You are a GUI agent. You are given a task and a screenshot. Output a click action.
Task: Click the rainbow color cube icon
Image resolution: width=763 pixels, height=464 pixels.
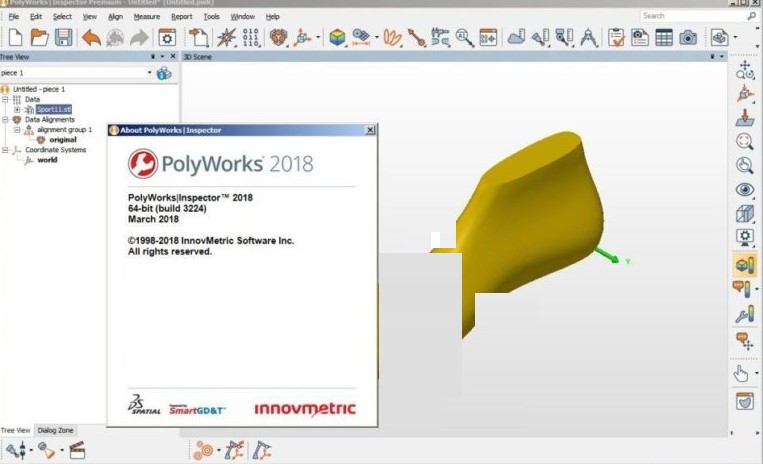pyautogui.click(x=337, y=37)
